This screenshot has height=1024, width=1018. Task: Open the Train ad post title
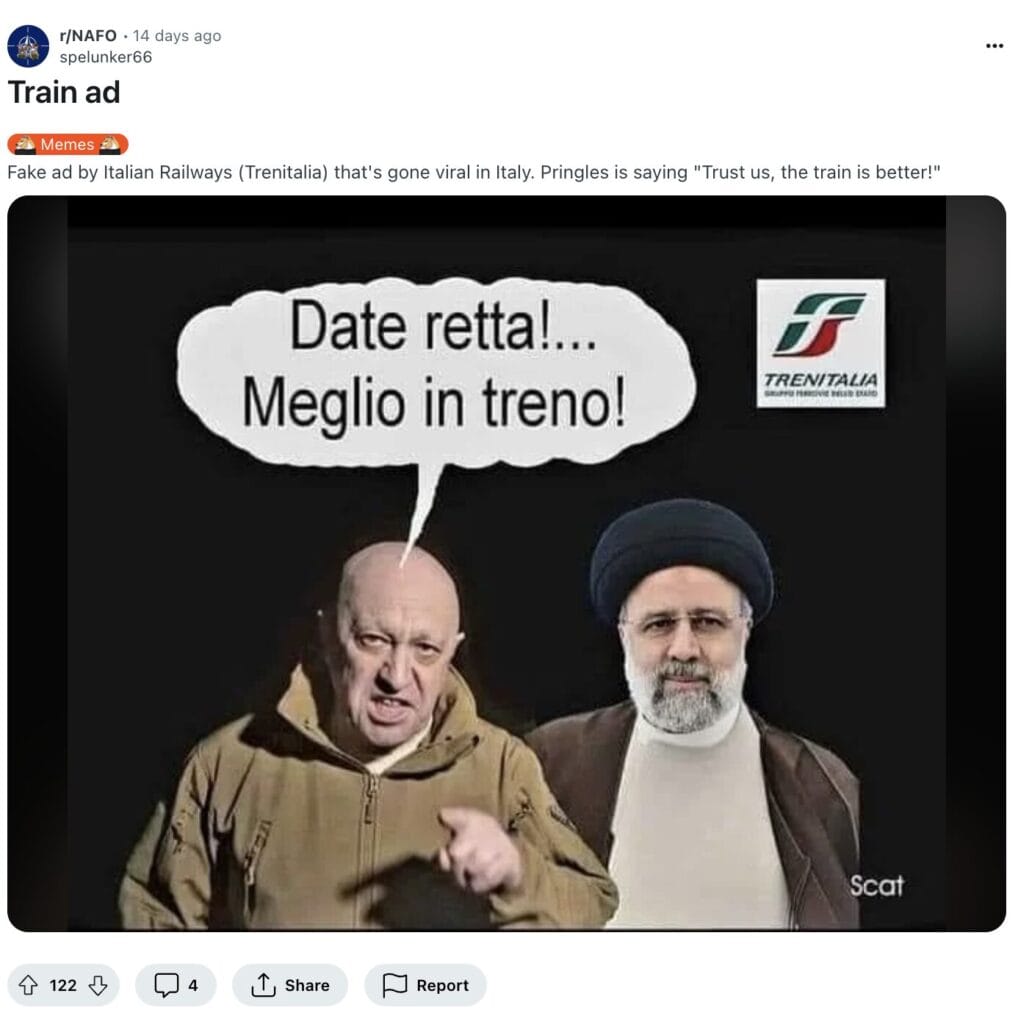(x=64, y=92)
